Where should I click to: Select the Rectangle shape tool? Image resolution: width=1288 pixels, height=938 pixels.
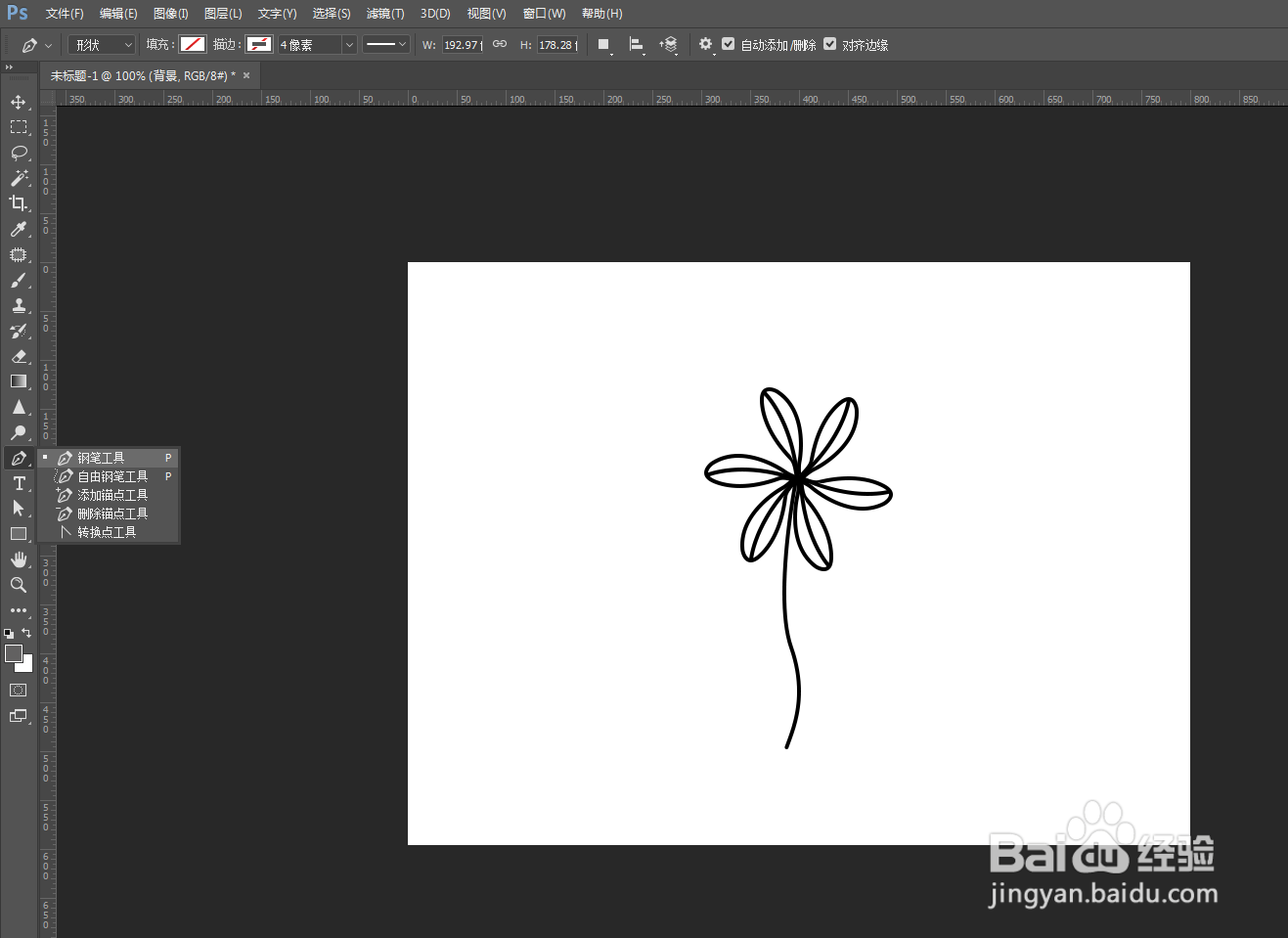(19, 534)
